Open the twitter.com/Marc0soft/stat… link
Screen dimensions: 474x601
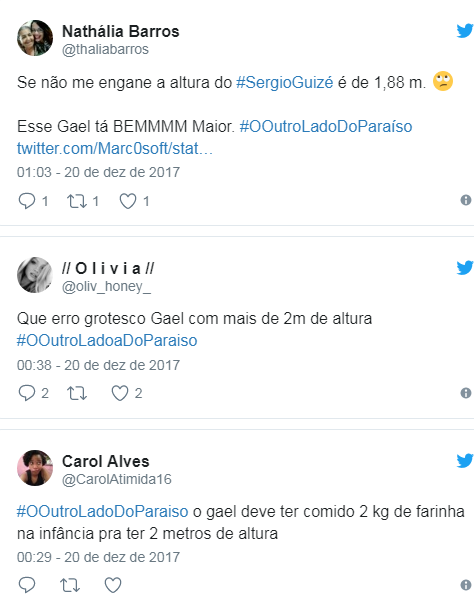point(115,148)
